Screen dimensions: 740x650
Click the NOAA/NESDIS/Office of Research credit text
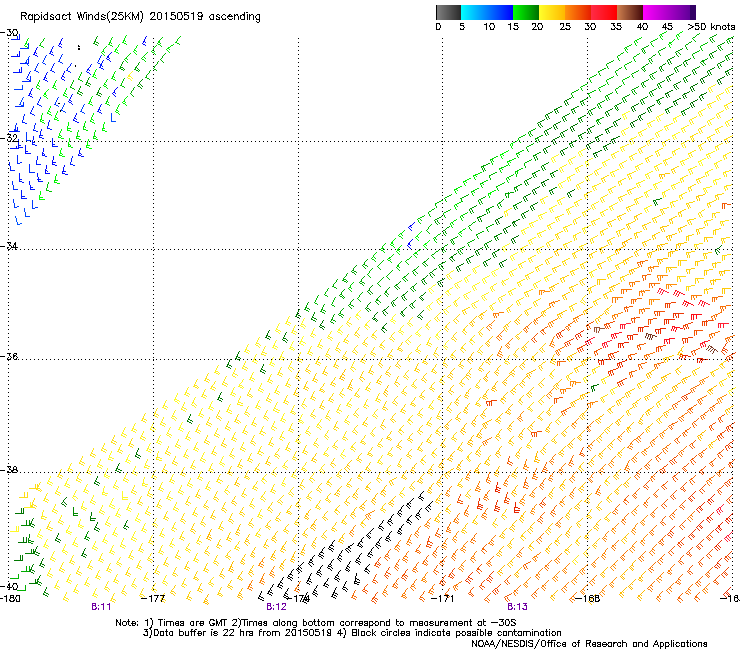(x=589, y=644)
